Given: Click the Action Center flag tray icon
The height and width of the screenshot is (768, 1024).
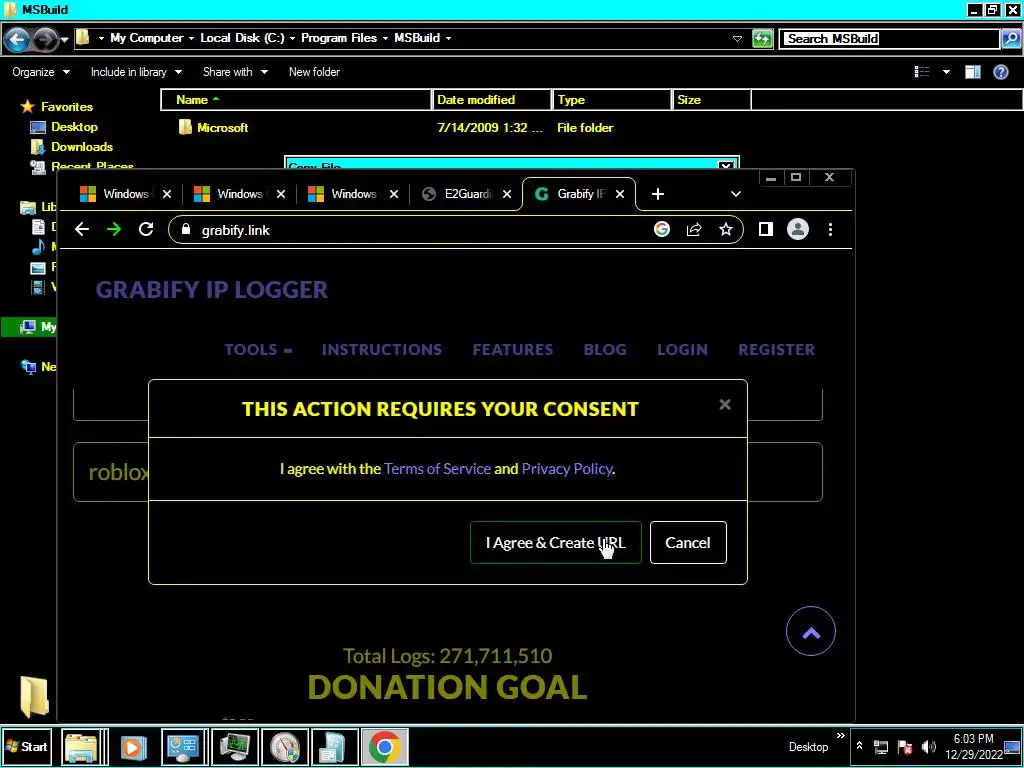Looking at the screenshot, I should click(904, 746).
